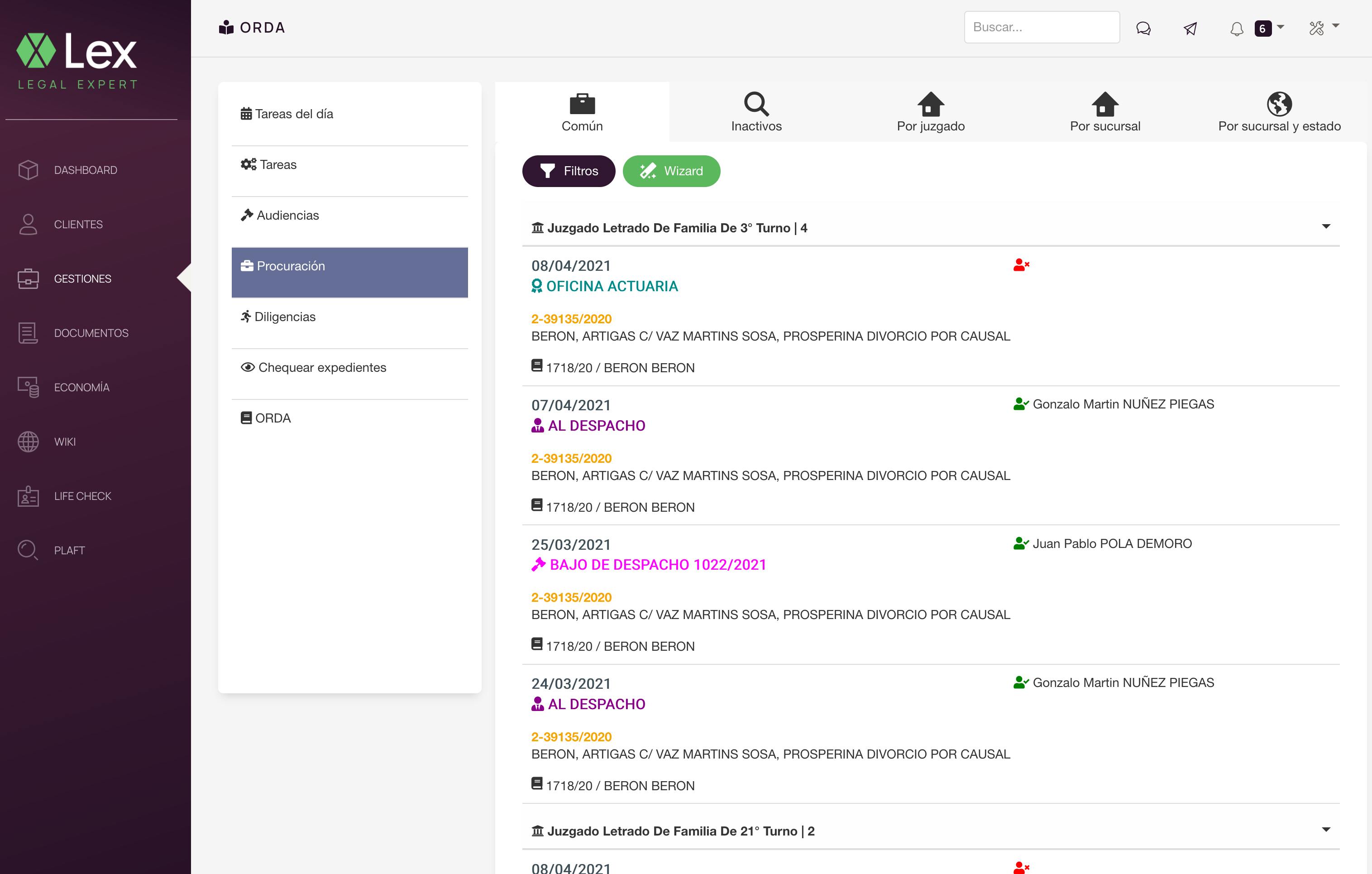Click the person icon beside AL DESPACHO on 07/04/2021

(538, 425)
